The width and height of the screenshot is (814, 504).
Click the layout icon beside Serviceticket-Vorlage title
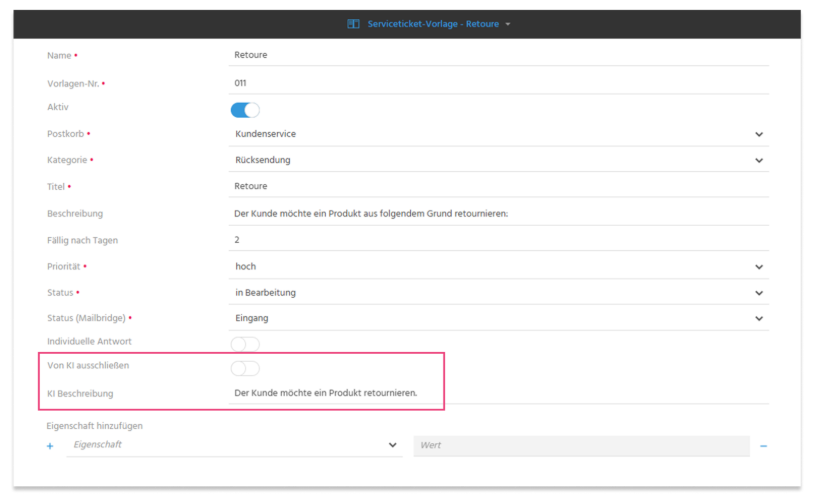click(353, 24)
